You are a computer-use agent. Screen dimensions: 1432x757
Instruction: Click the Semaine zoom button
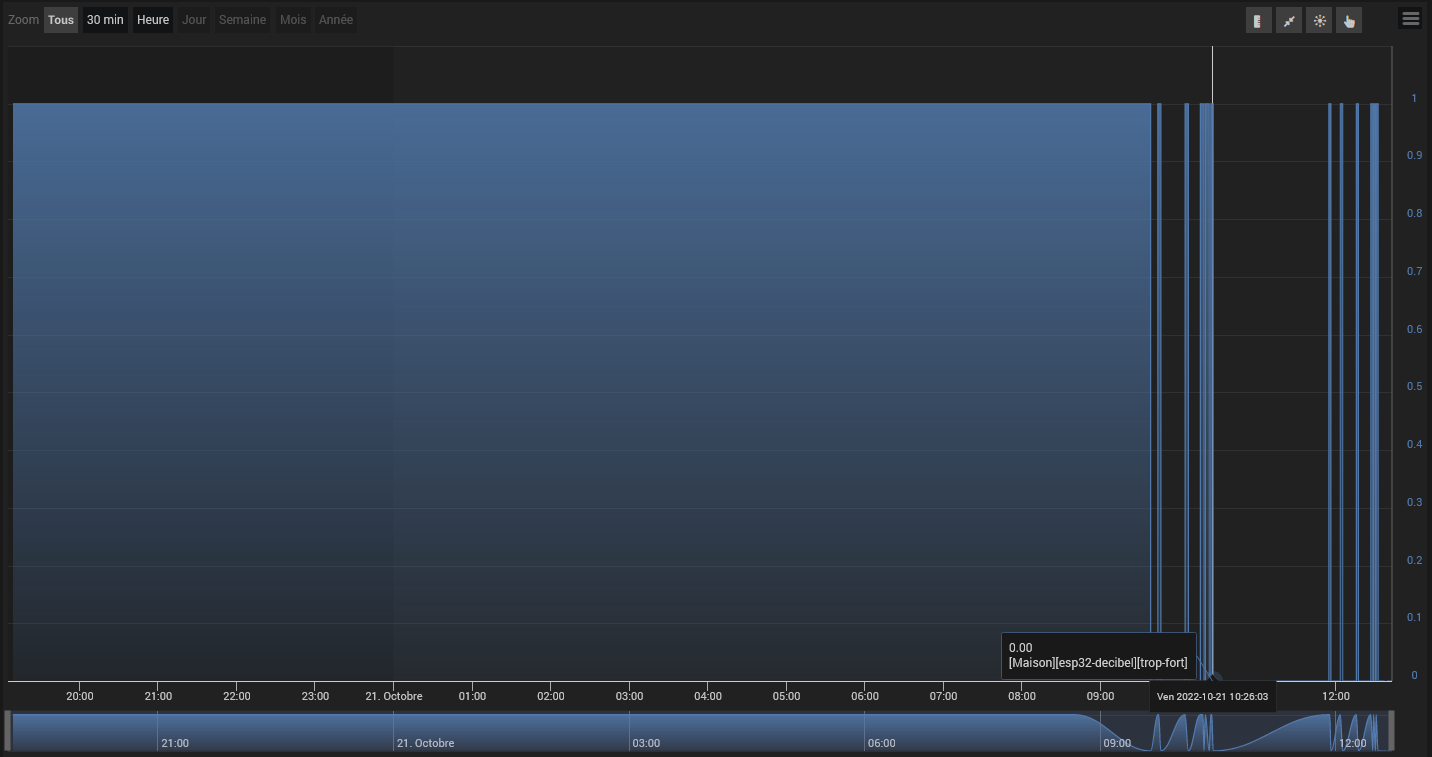click(x=242, y=20)
